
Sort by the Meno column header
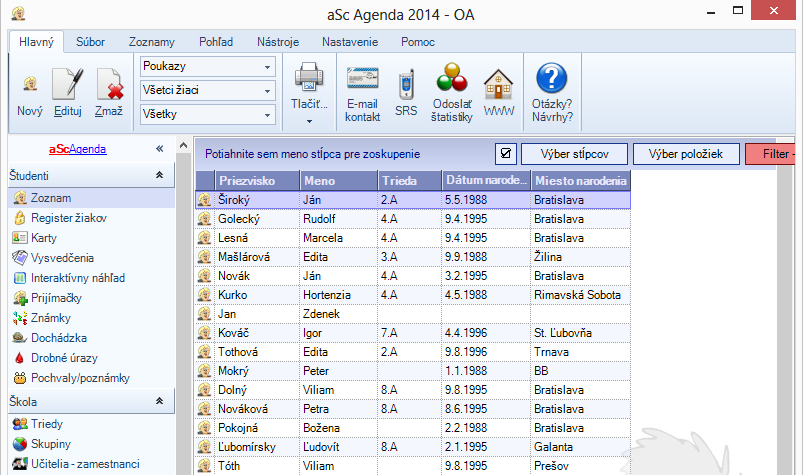[339, 181]
